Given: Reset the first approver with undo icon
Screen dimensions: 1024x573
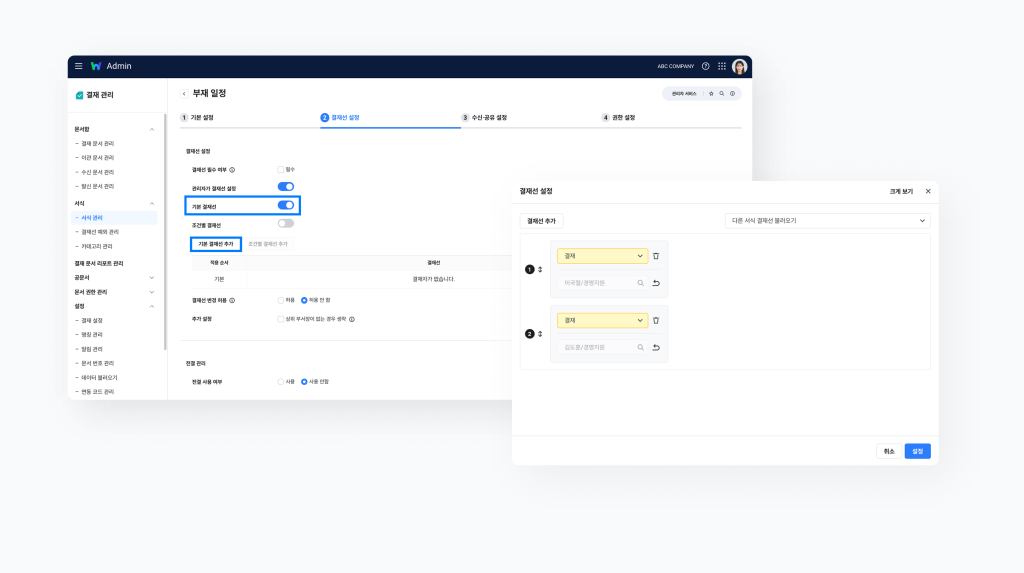Looking at the screenshot, I should (656, 283).
